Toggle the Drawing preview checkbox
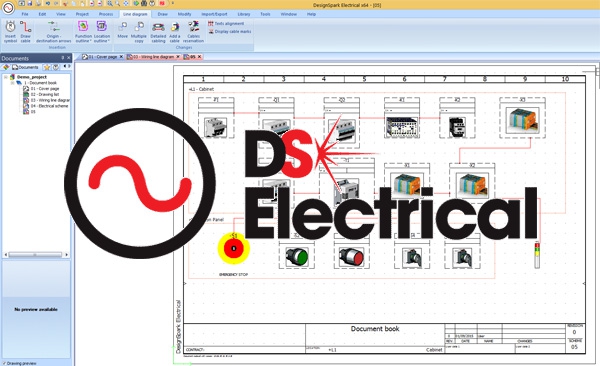Viewport: 600px width, 366px height. coord(4,363)
